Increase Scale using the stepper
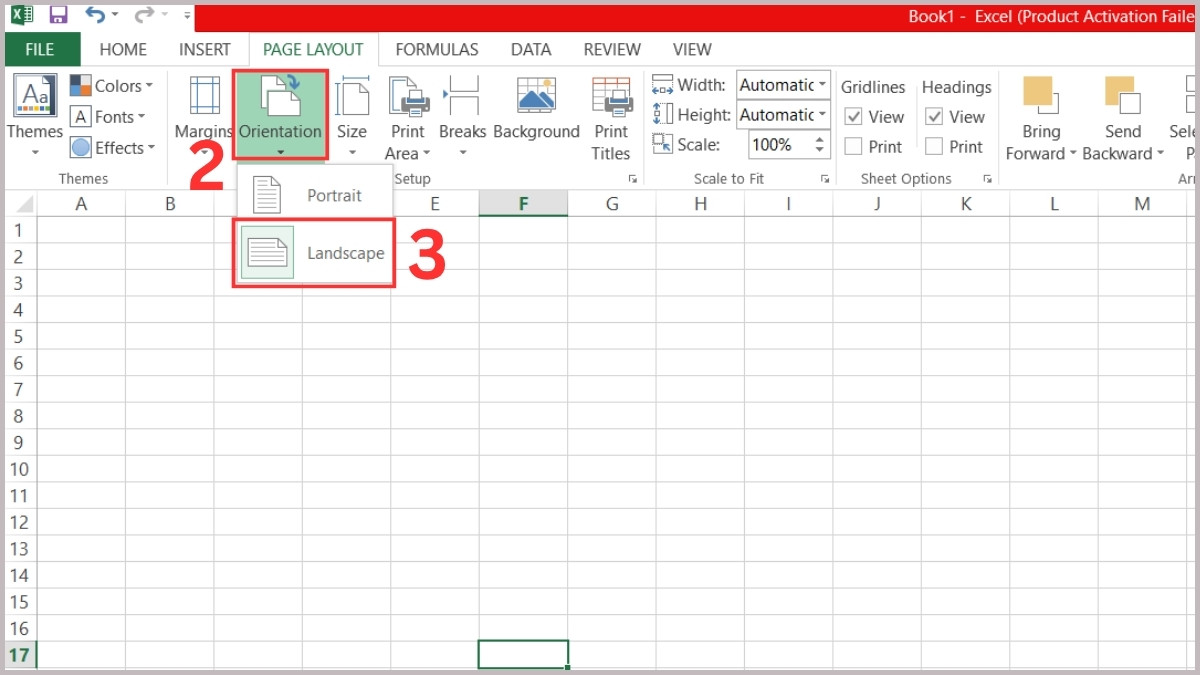Image resolution: width=1200 pixels, height=675 pixels. 818,139
